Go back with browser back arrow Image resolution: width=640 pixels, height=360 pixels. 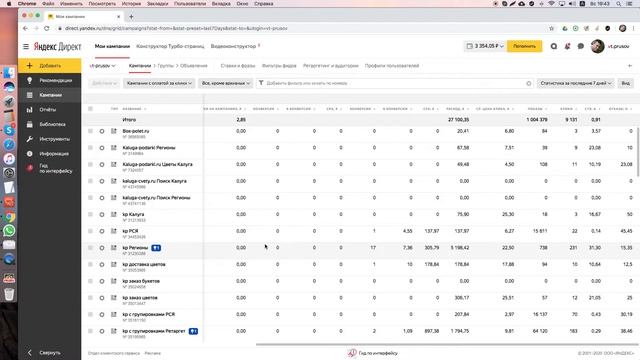tap(25, 28)
